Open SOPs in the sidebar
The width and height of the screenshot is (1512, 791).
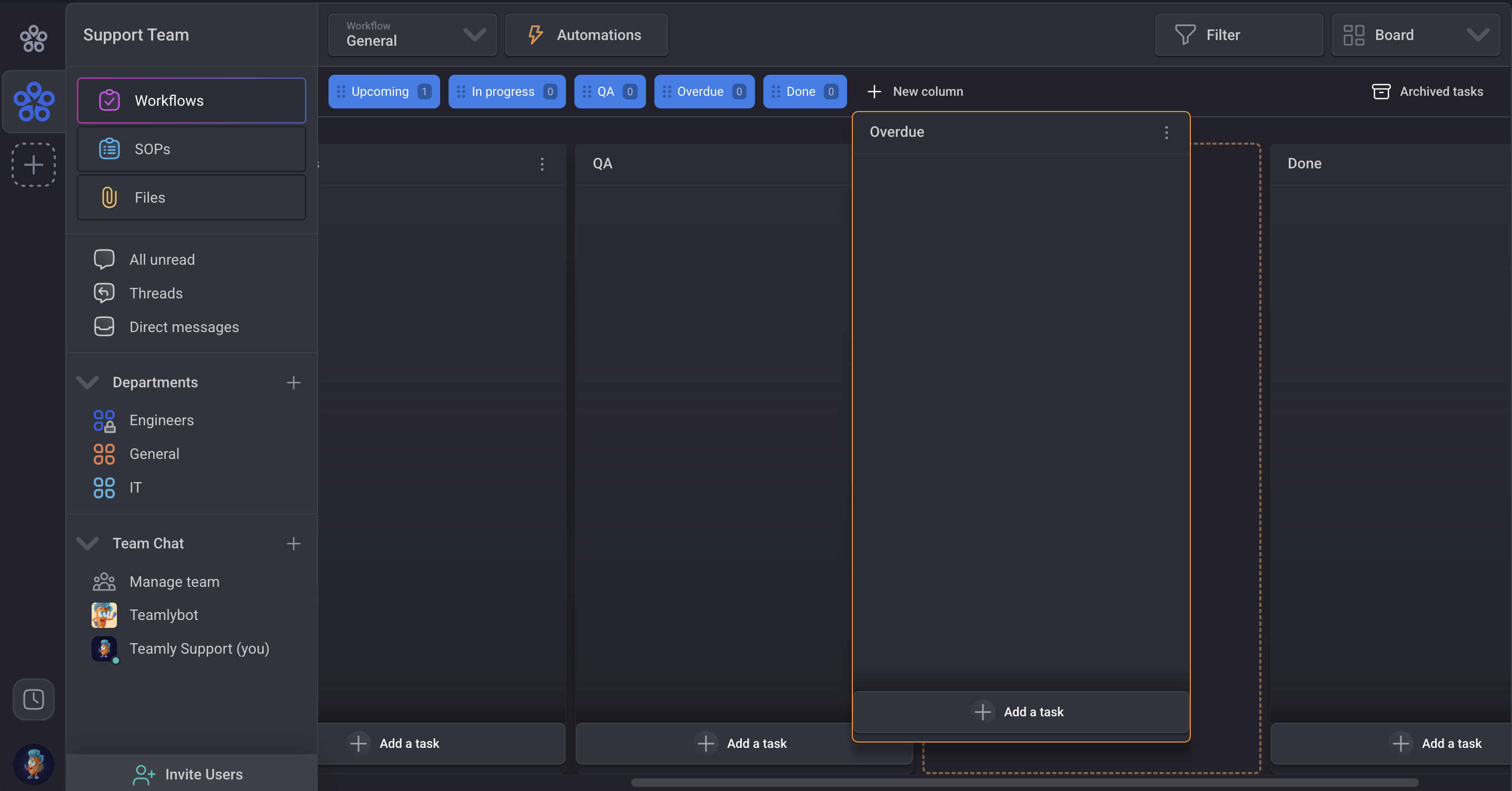(x=191, y=149)
